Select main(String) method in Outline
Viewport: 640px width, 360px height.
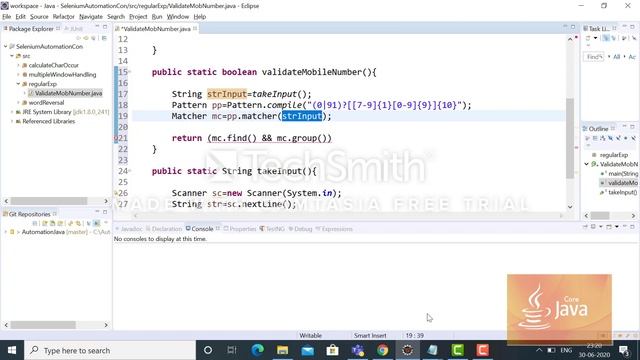[620, 173]
